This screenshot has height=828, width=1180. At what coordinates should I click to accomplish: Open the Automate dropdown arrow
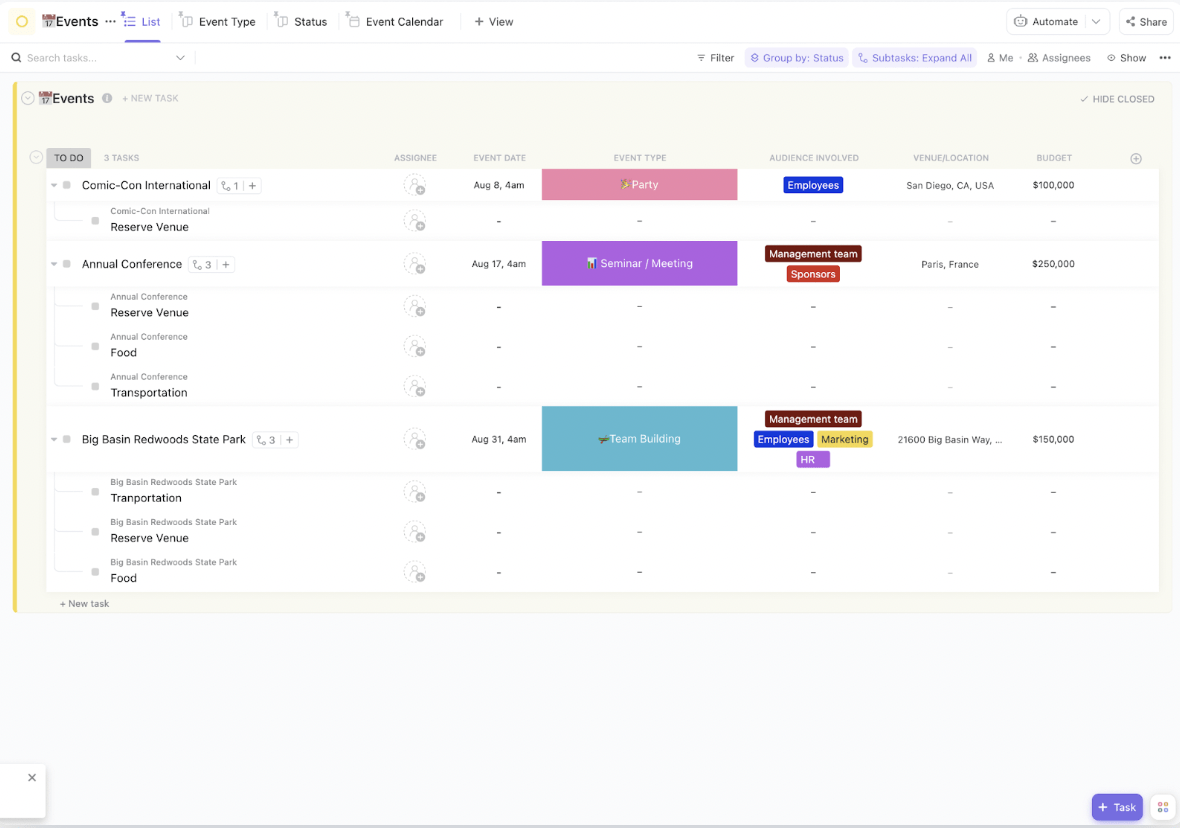1096,22
